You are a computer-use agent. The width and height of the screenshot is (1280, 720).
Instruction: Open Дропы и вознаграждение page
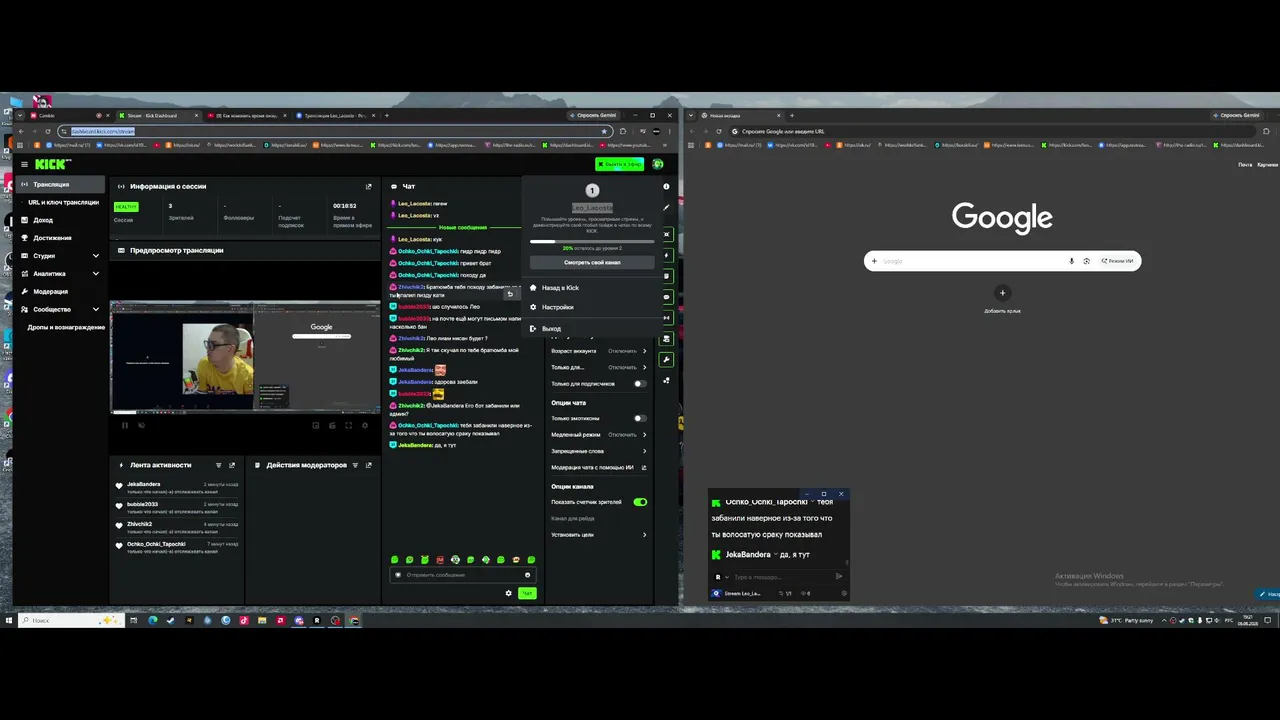pyautogui.click(x=66, y=327)
